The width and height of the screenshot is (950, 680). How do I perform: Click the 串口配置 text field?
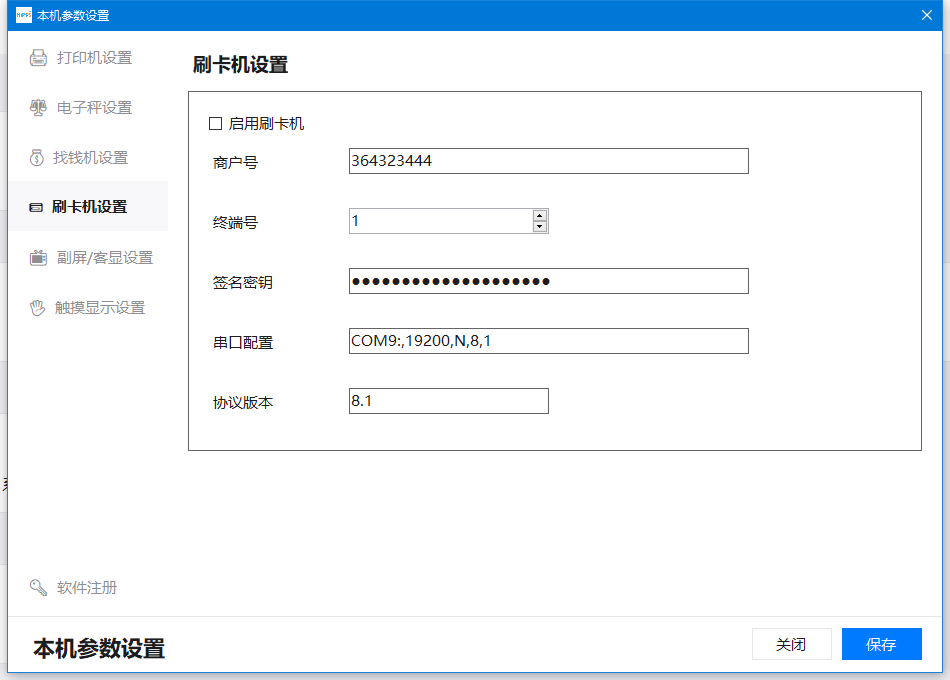[548, 341]
